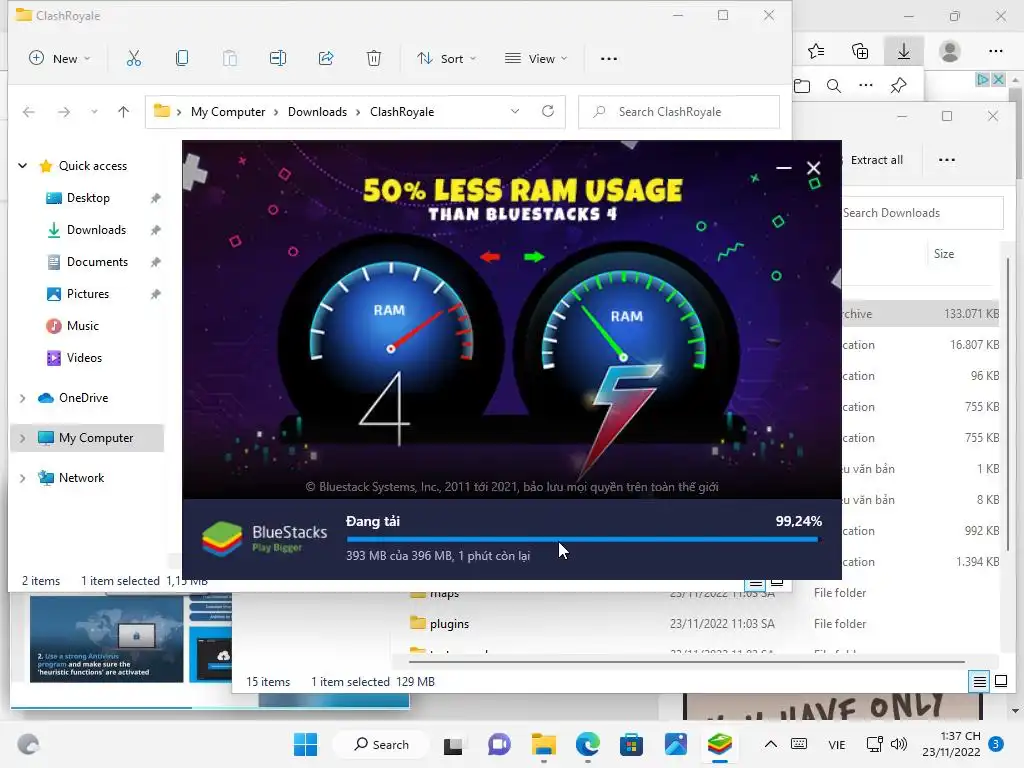The width and height of the screenshot is (1024, 768).
Task: Click the Delete trash icon in Explorer toolbar
Action: pyautogui.click(x=374, y=59)
